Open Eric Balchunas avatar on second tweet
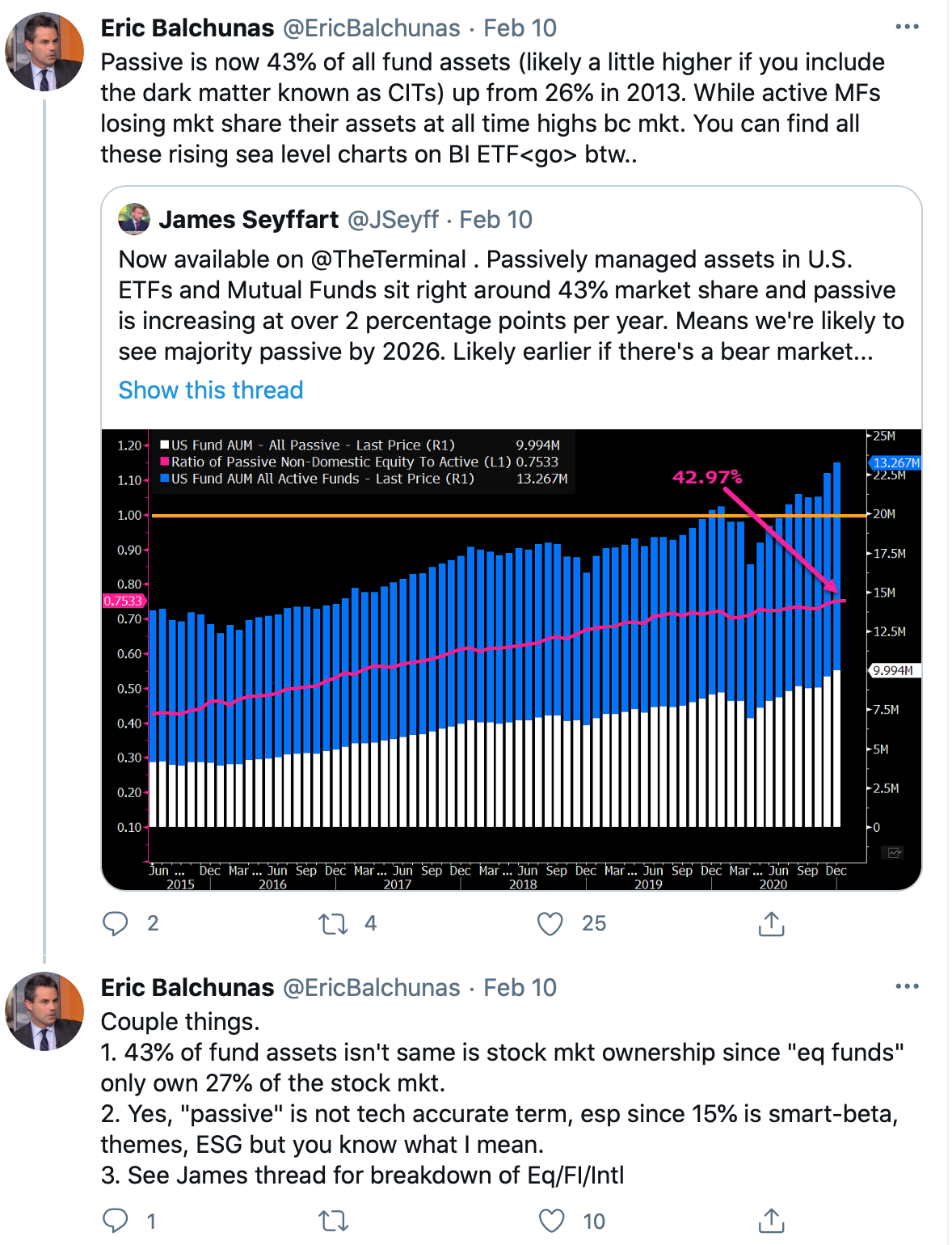The image size is (952, 1245). coord(44,1011)
